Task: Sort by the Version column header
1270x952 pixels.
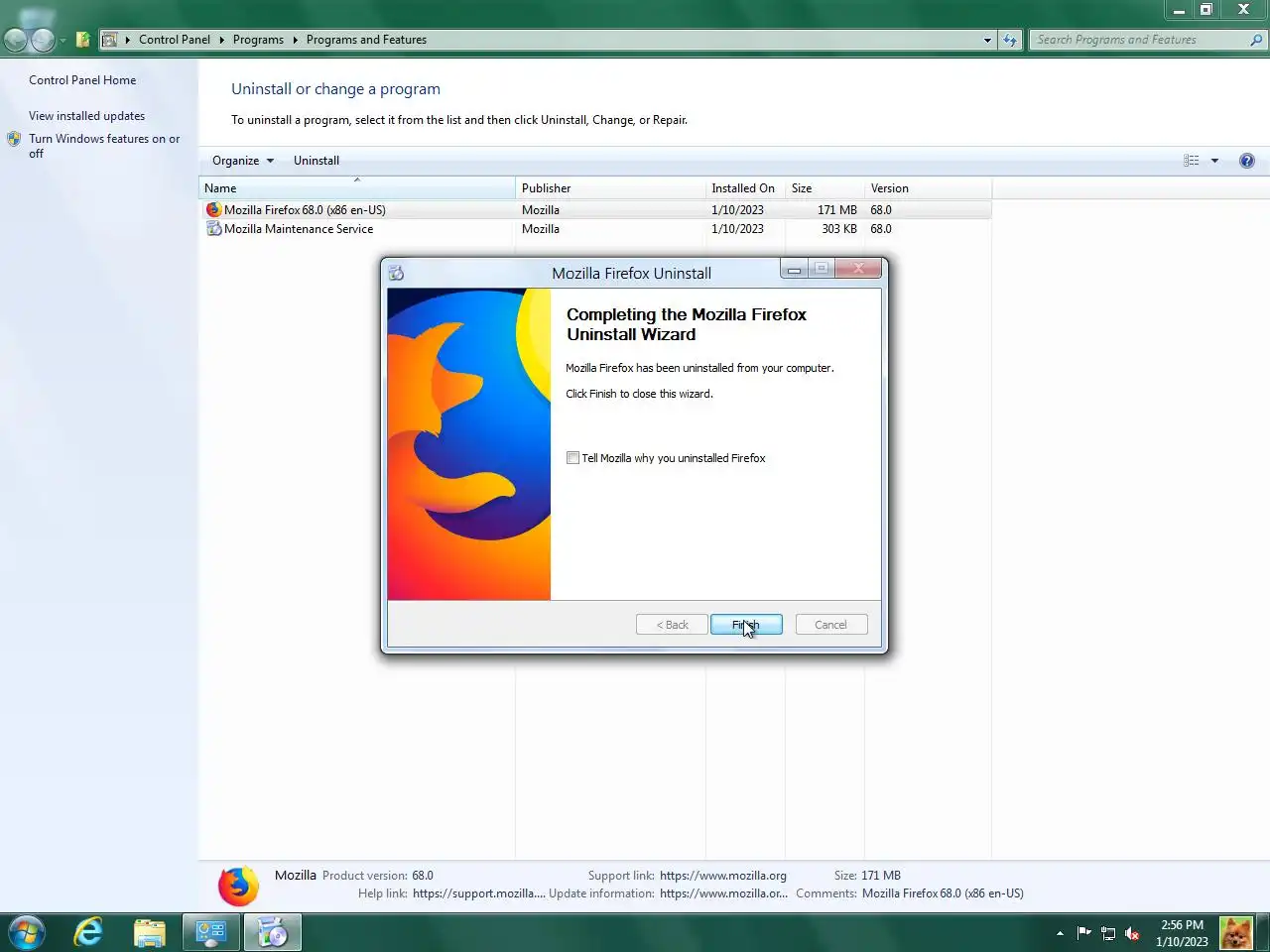Action: 928,188
